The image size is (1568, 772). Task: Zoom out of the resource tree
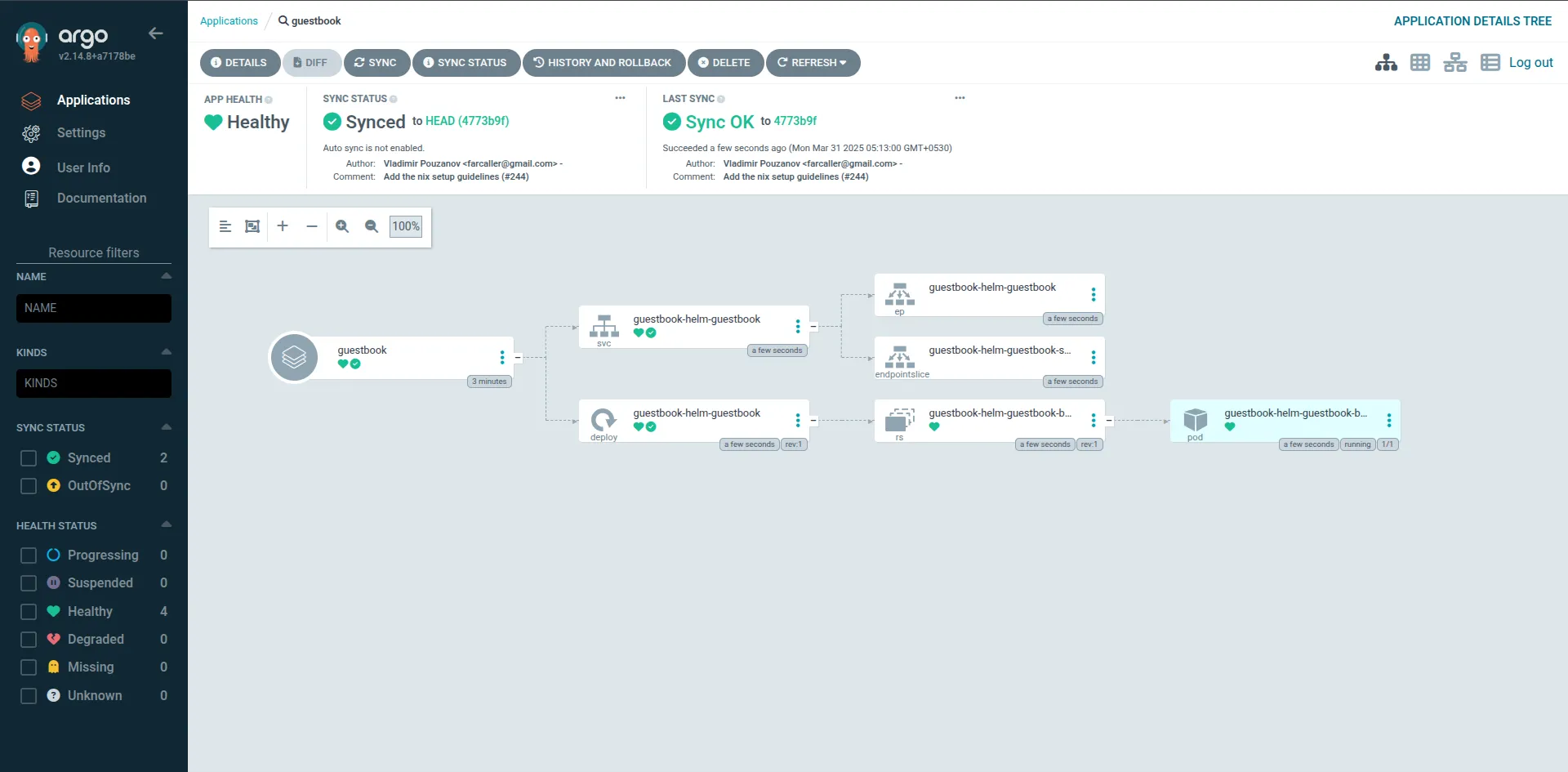click(372, 226)
